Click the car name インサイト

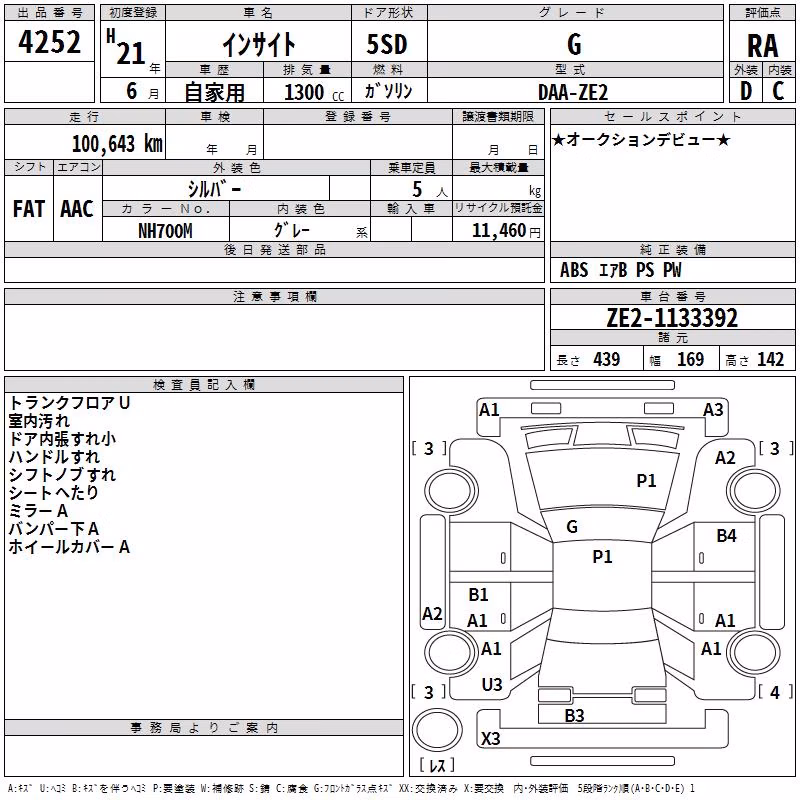point(259,44)
